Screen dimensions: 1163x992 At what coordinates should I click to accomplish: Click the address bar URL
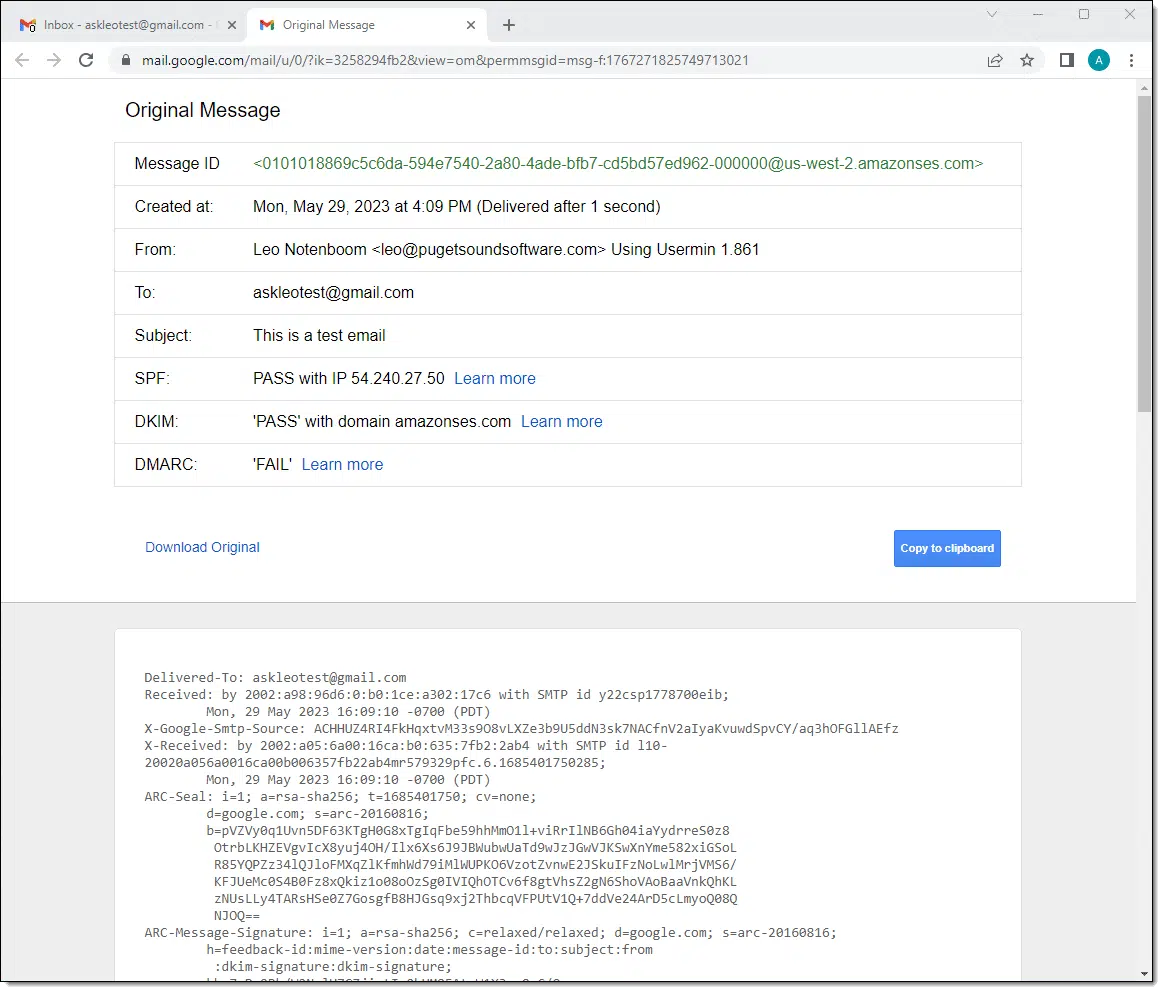[x=445, y=60]
